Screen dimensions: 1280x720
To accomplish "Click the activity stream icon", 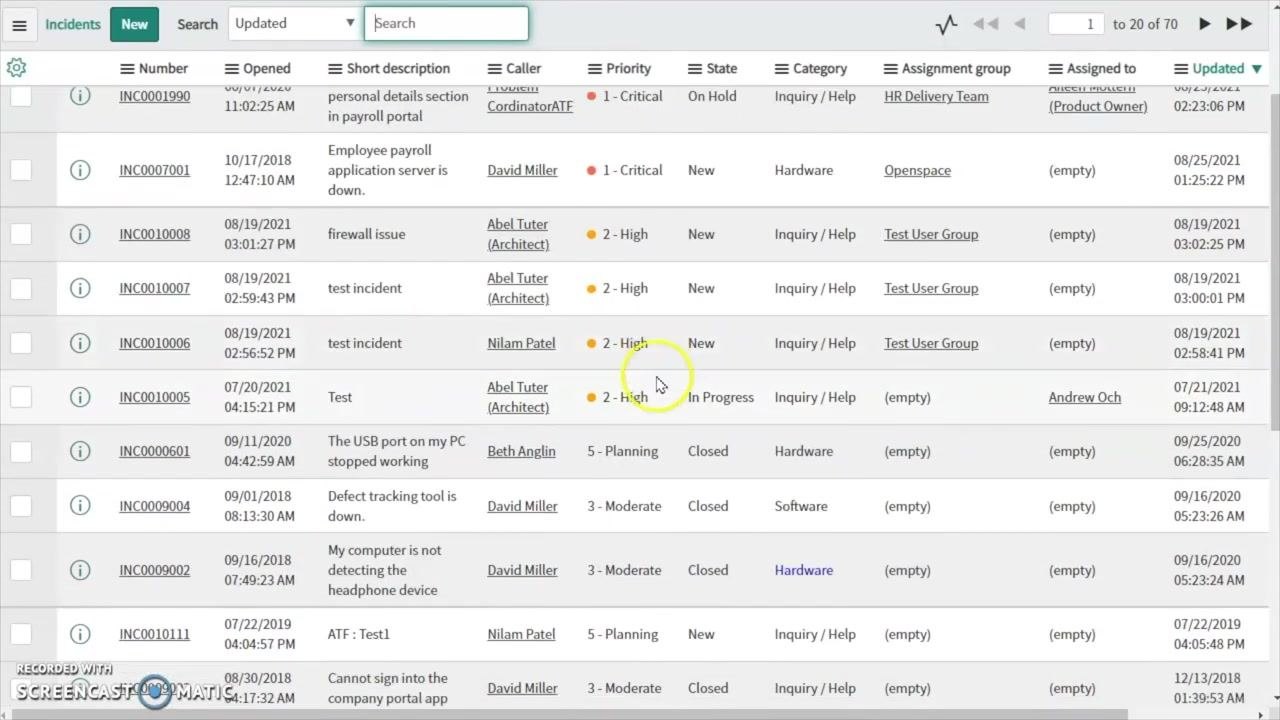I will (946, 24).
